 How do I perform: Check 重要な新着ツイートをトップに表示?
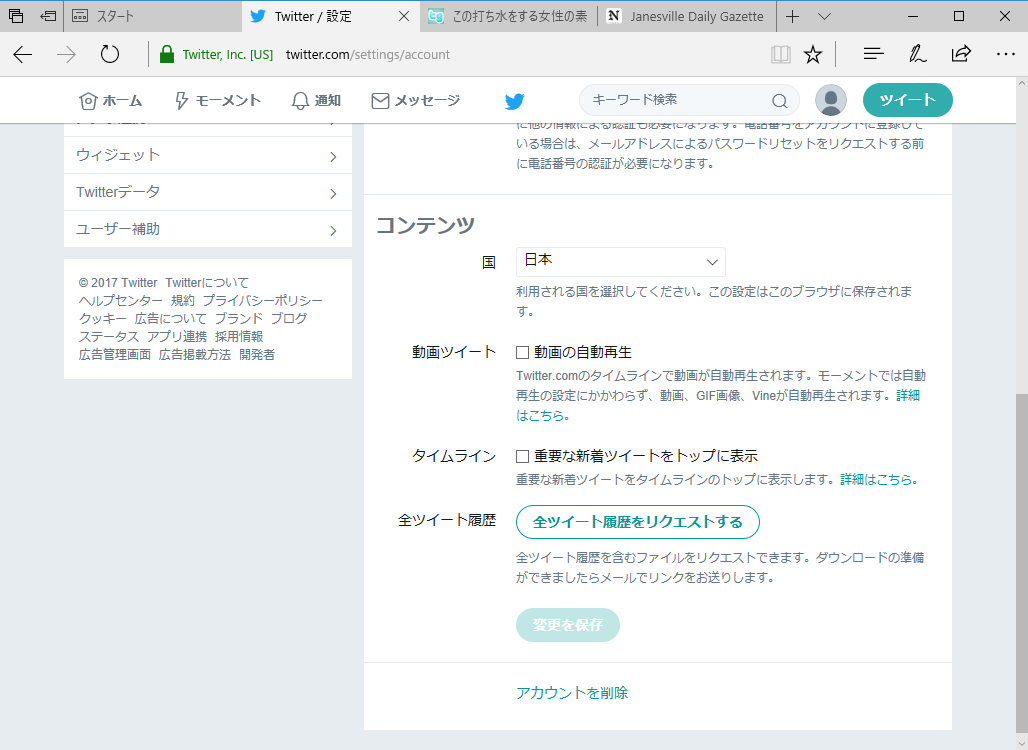(520, 455)
